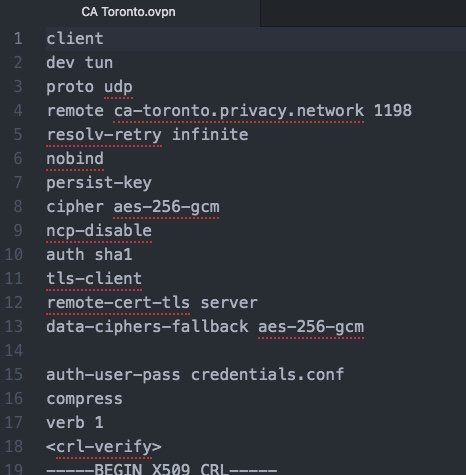The height and width of the screenshot is (475, 466).
Task: Click on 'udp' misspelled word
Action: point(119,87)
